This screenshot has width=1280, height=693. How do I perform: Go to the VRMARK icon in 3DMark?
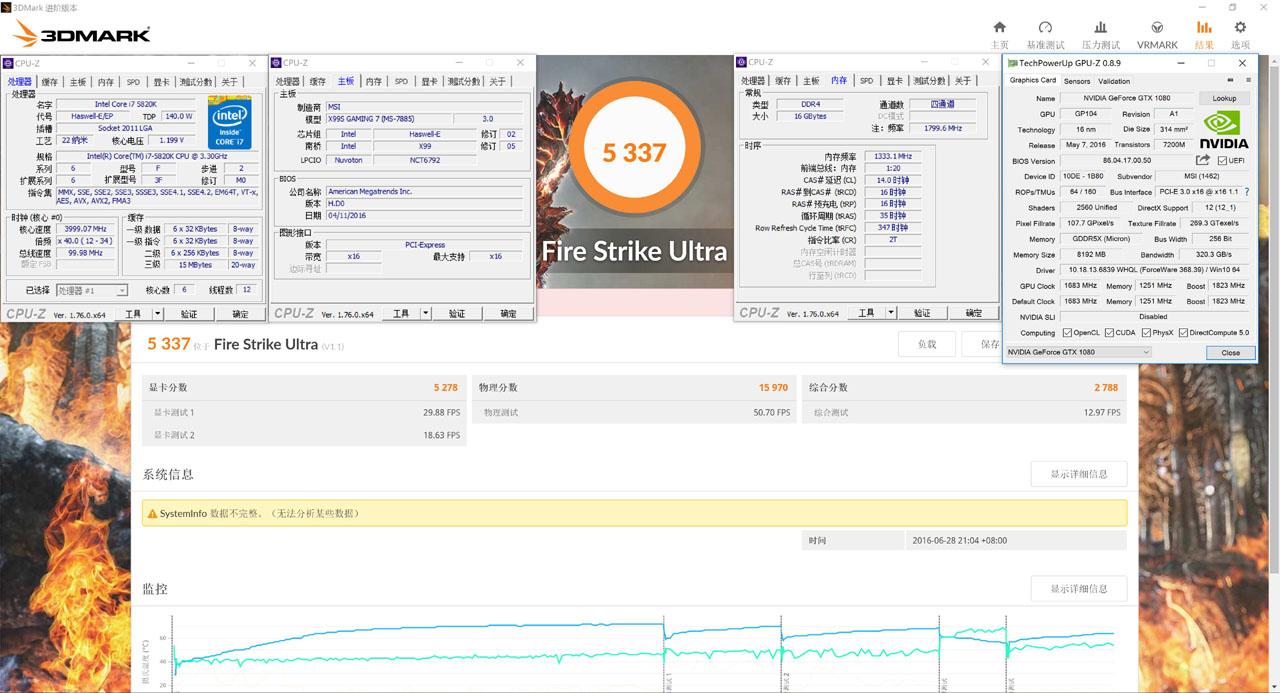click(1157, 28)
